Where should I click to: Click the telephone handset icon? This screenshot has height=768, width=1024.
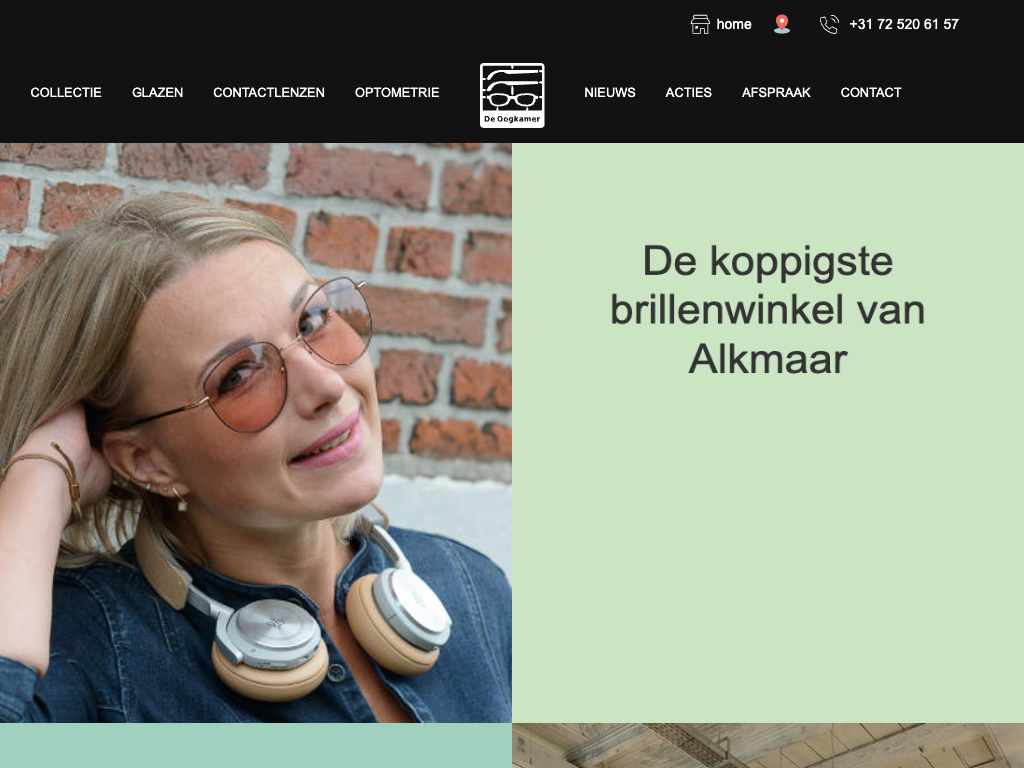829,25
